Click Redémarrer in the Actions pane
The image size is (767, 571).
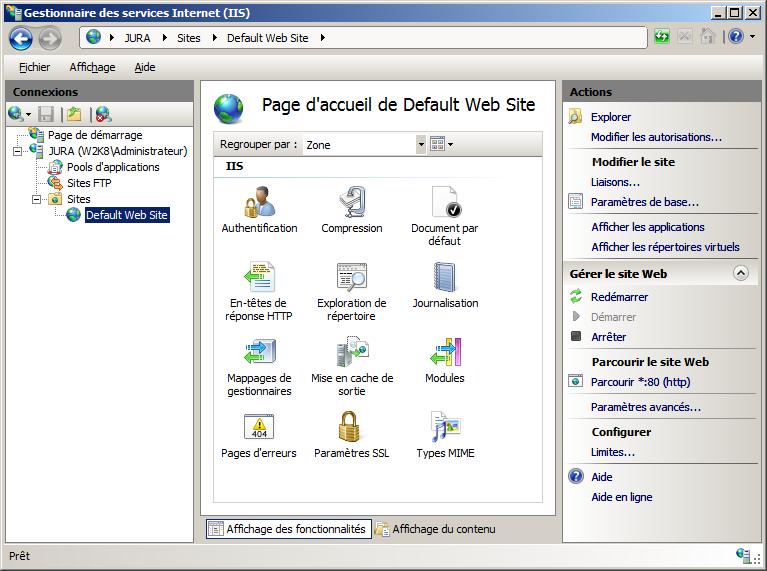(619, 297)
